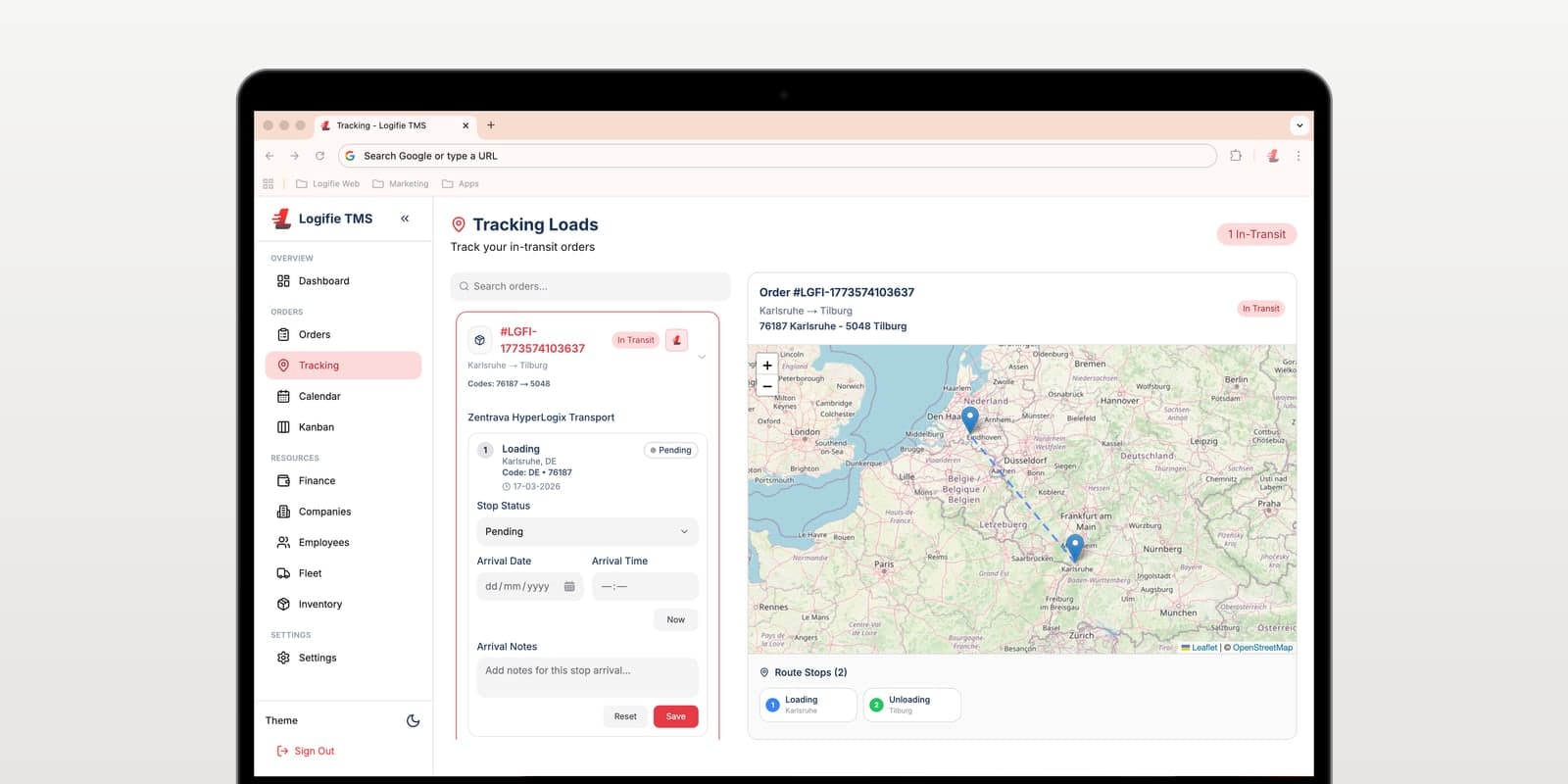The image size is (1568, 784).
Task: Open Dashboard in sidebar
Action: pos(343,281)
